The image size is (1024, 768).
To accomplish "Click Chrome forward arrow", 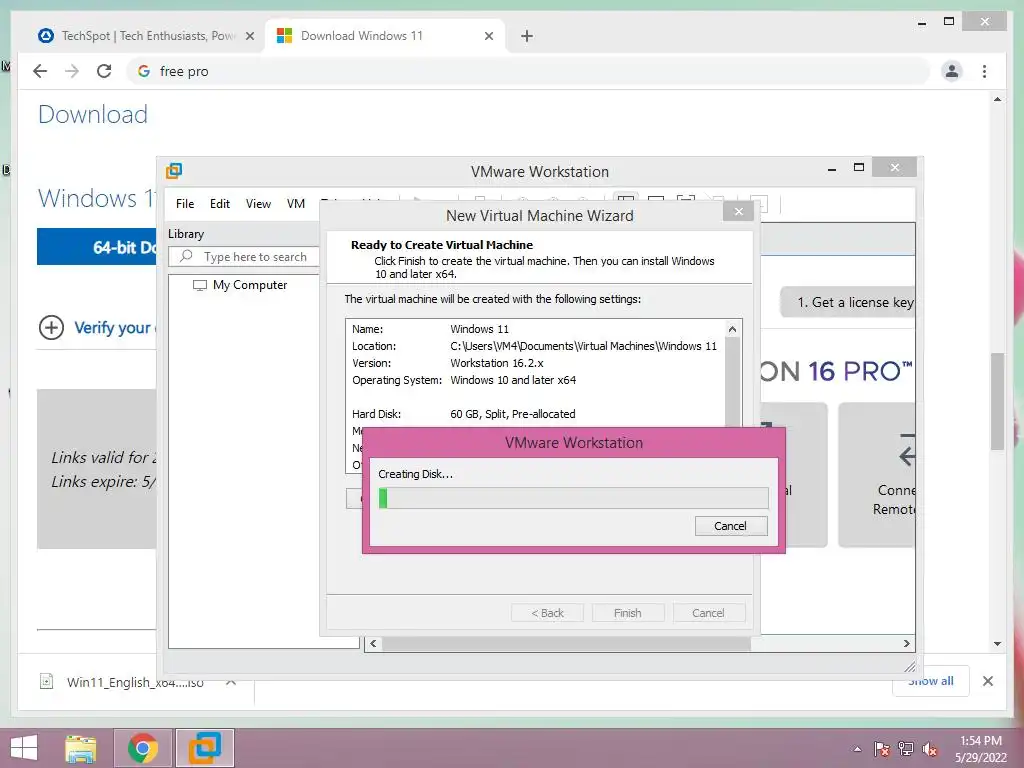I will point(72,71).
